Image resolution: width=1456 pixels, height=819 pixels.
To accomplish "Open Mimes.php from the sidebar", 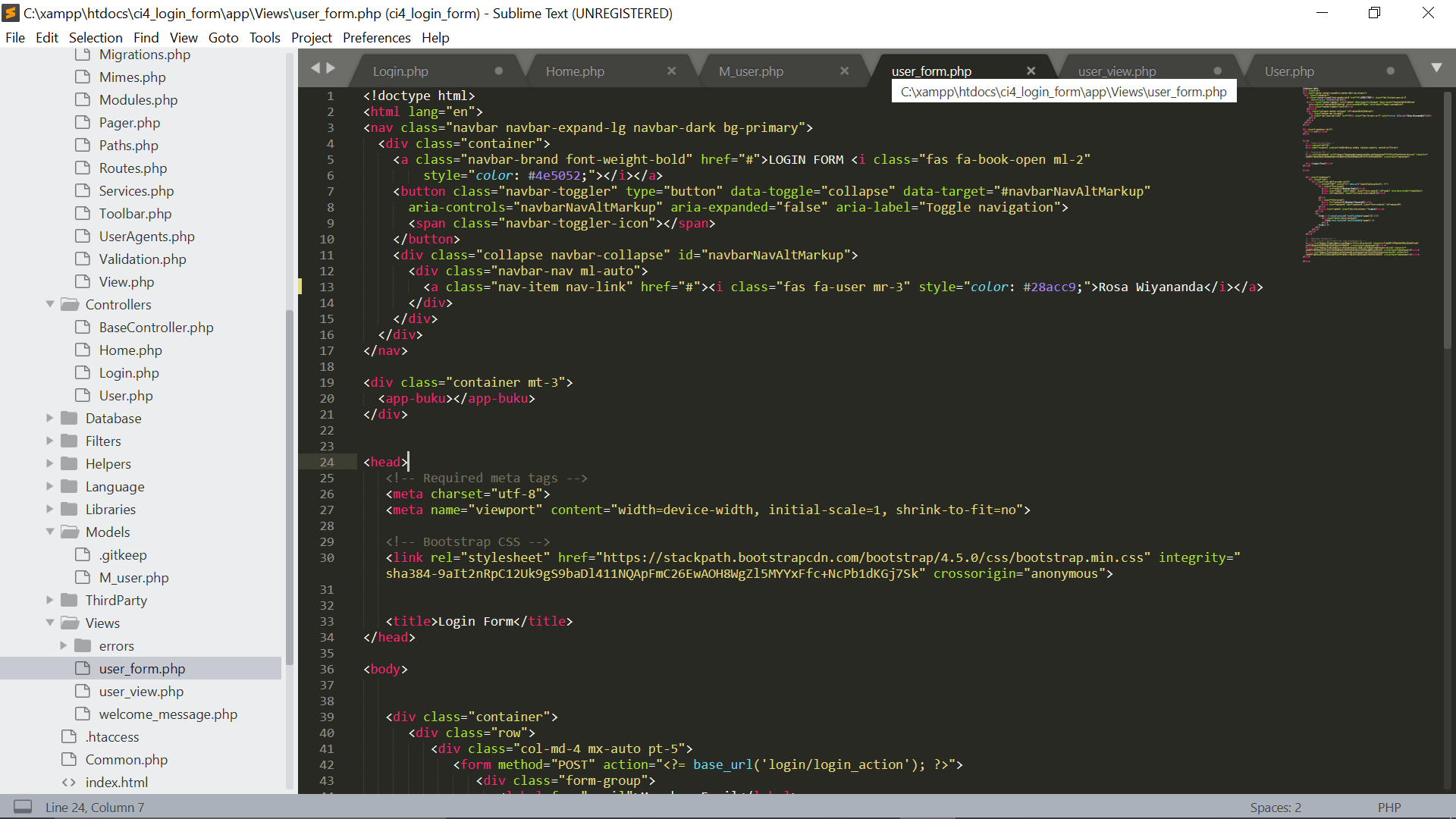I will pyautogui.click(x=132, y=77).
